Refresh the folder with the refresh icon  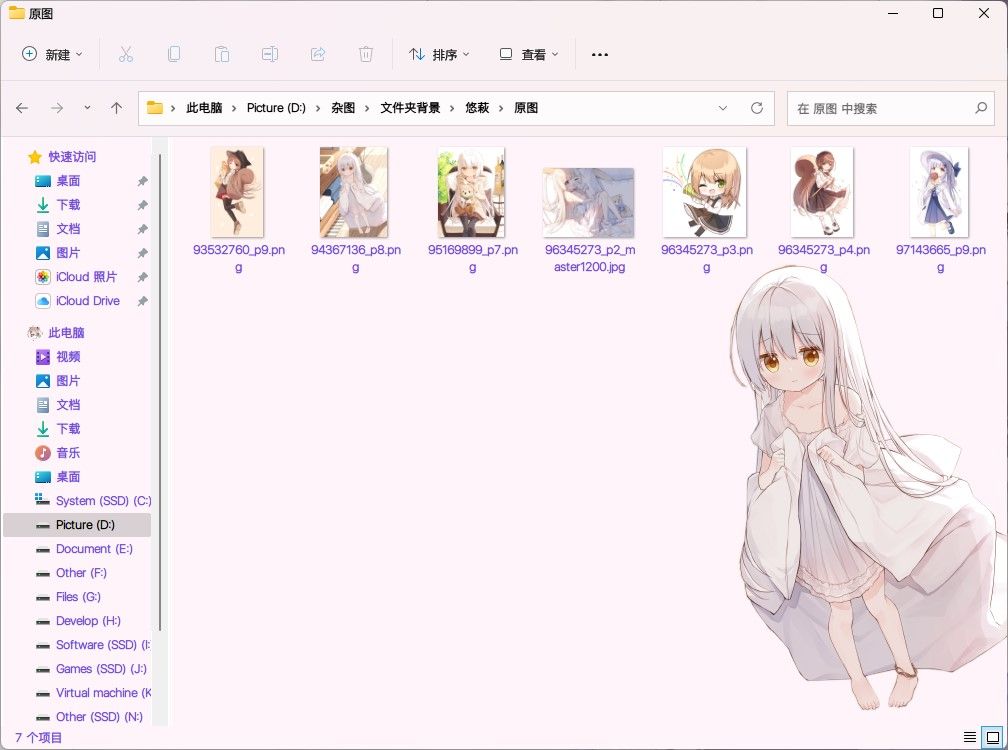click(x=757, y=108)
